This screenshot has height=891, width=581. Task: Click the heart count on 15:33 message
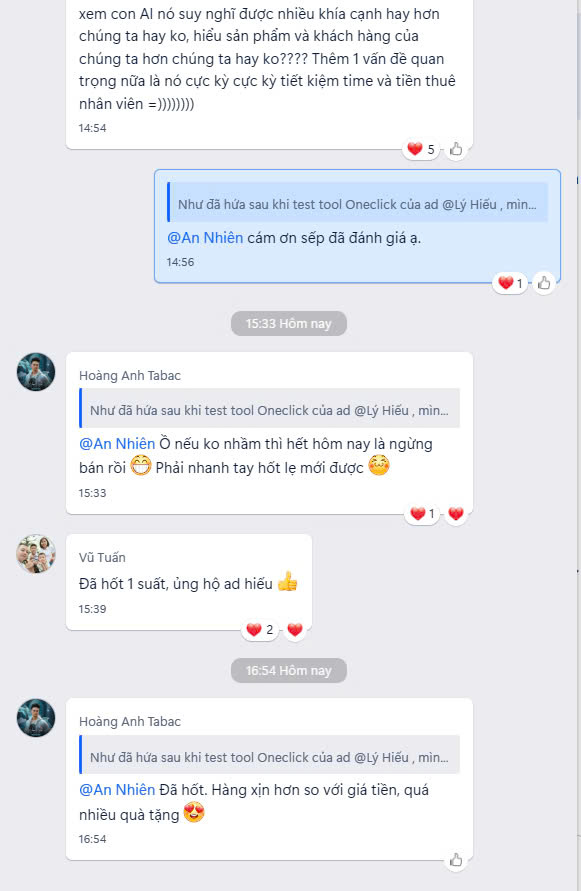click(422, 514)
